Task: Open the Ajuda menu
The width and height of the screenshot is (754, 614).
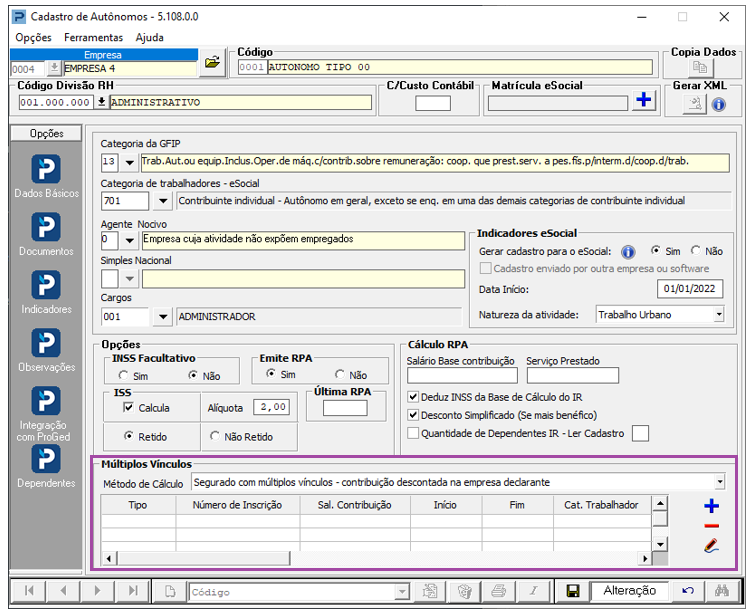Action: (150, 37)
